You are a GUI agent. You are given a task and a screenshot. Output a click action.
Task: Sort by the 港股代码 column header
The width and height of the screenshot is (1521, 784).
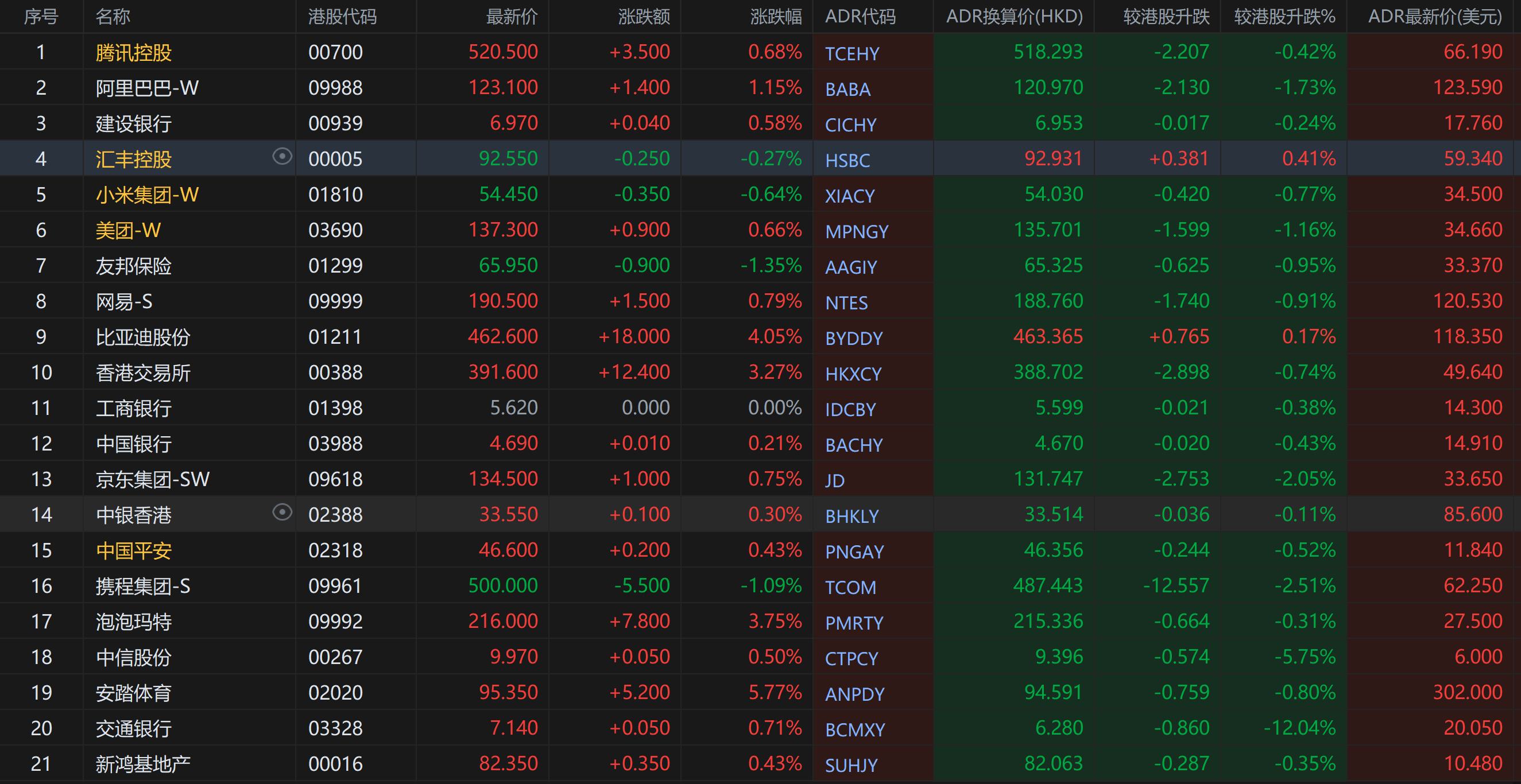coord(342,17)
